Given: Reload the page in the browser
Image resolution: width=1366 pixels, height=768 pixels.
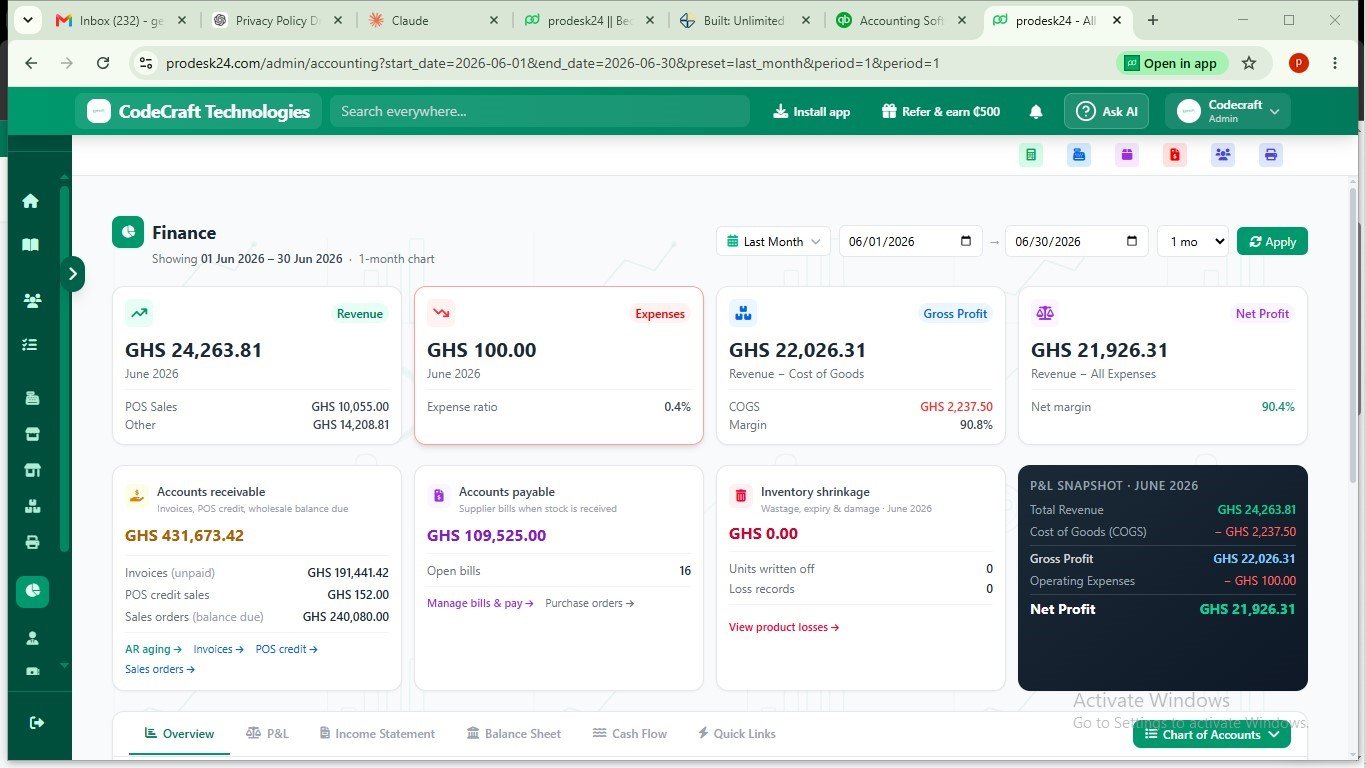Looking at the screenshot, I should [x=103, y=63].
